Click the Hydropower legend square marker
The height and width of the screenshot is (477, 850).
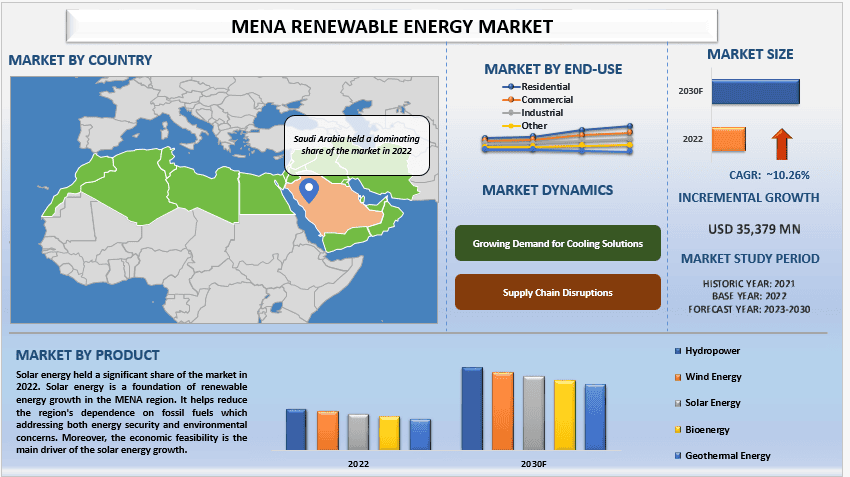[x=678, y=351]
